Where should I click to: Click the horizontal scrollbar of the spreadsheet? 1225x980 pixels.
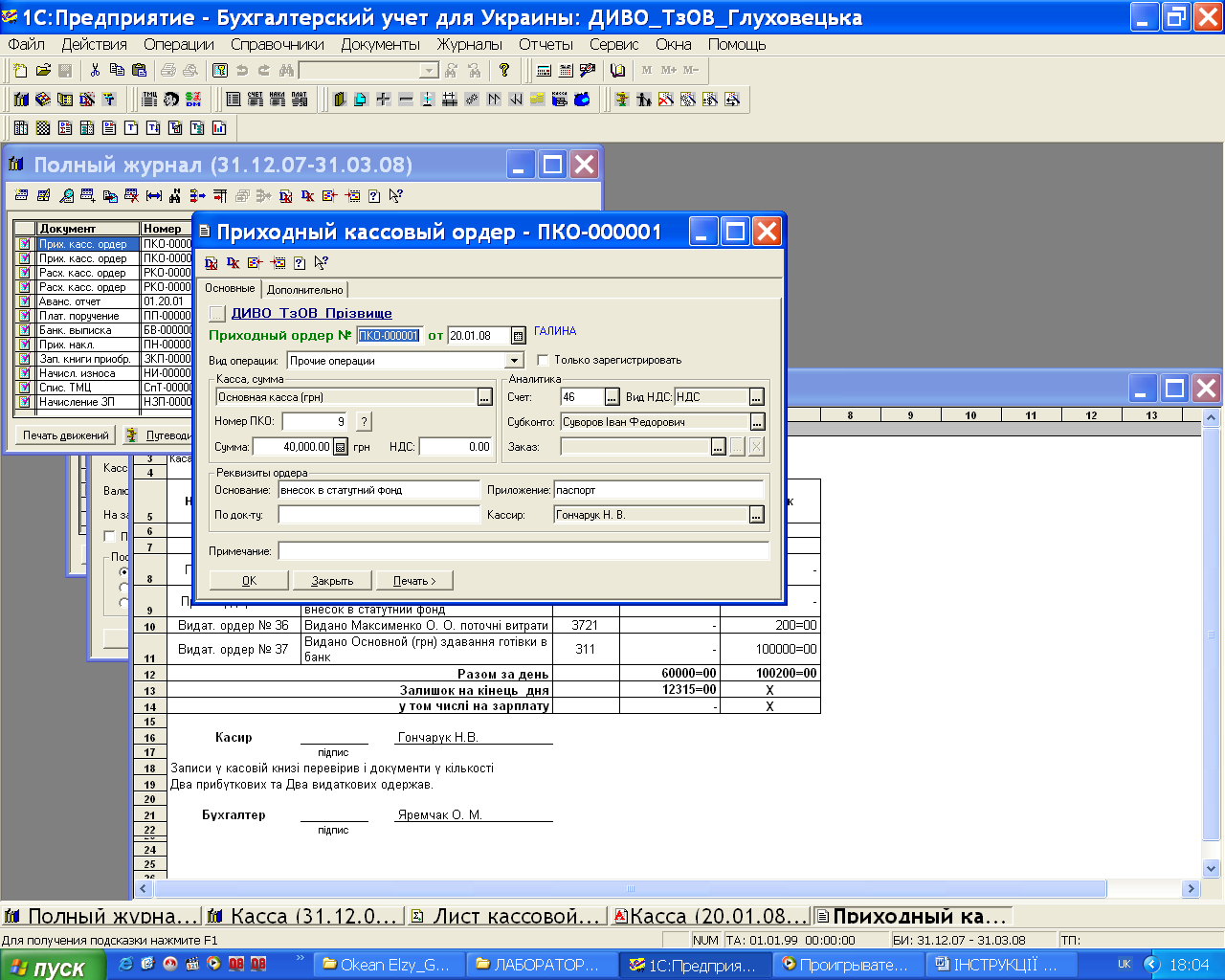point(630,889)
